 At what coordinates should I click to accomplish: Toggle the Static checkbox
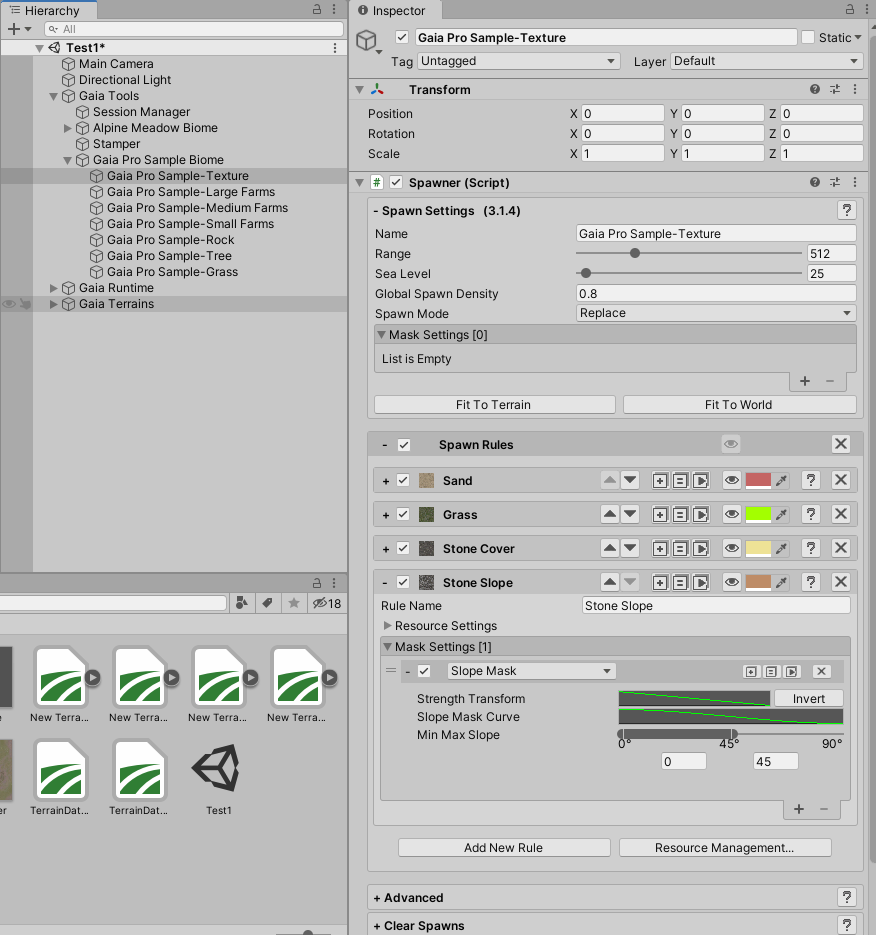pos(808,37)
